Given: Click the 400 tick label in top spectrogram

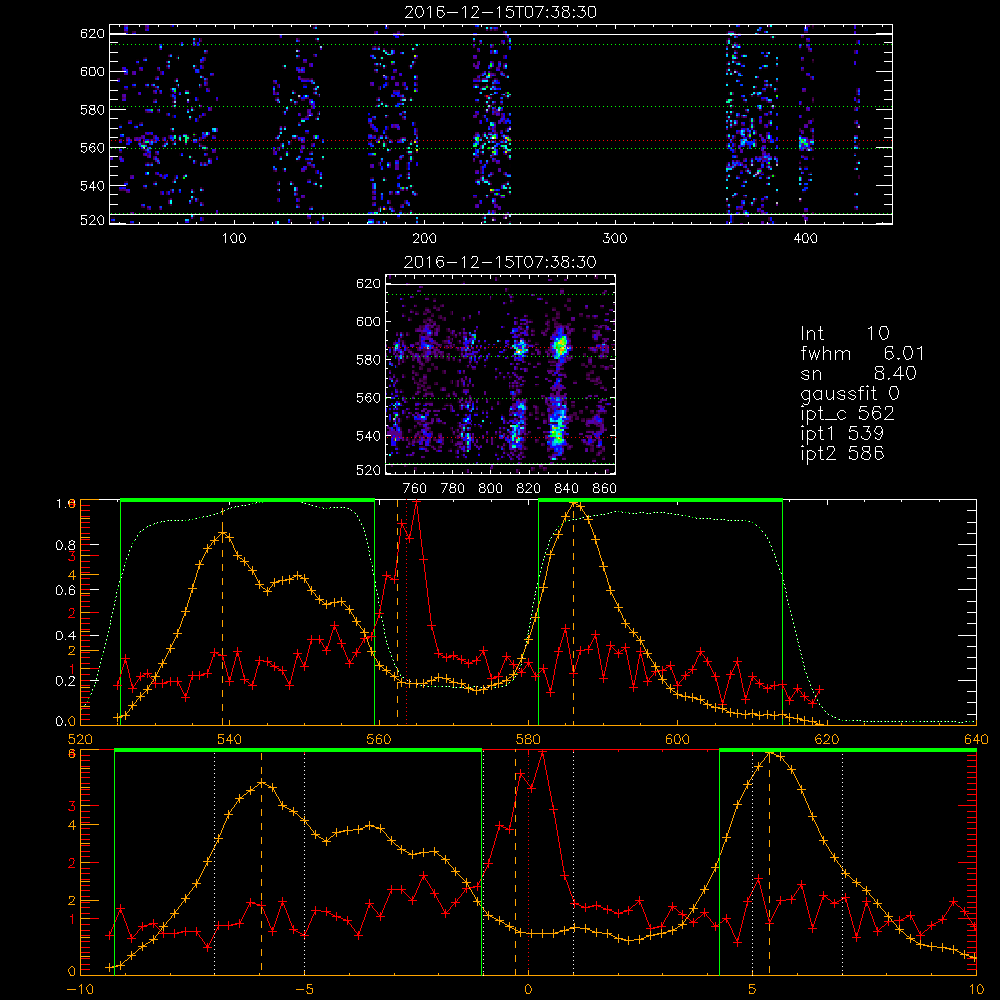Looking at the screenshot, I should click(x=805, y=239).
